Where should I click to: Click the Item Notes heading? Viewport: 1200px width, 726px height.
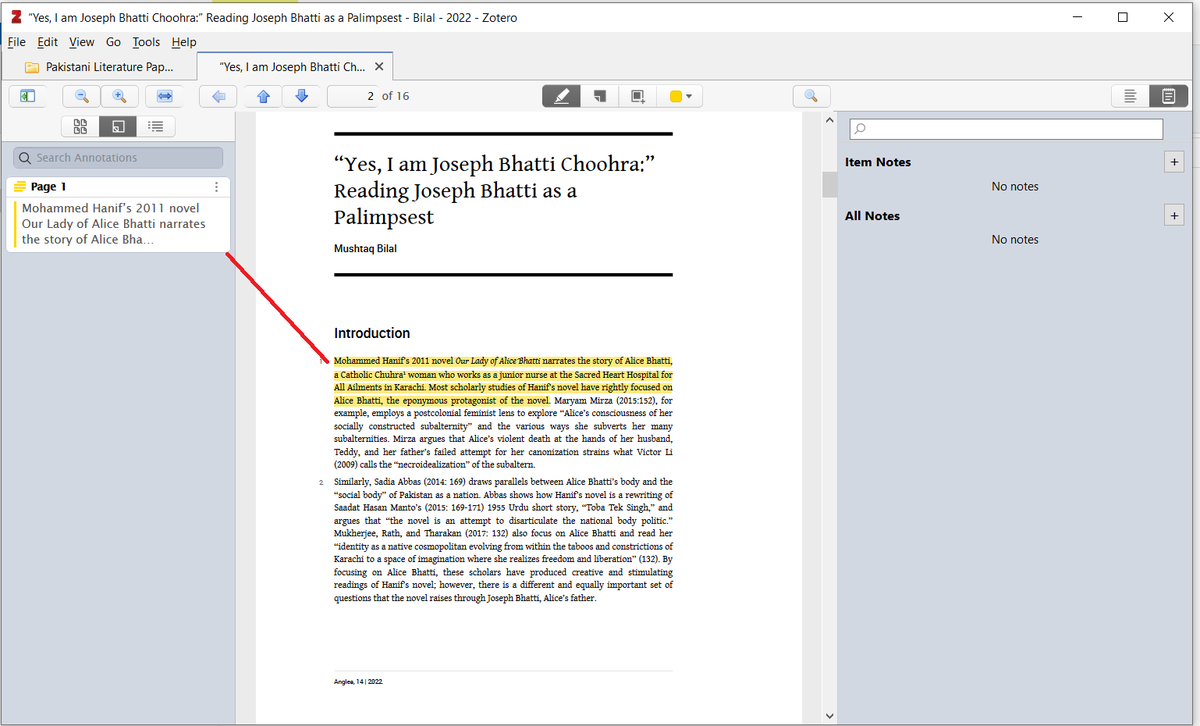[878, 162]
